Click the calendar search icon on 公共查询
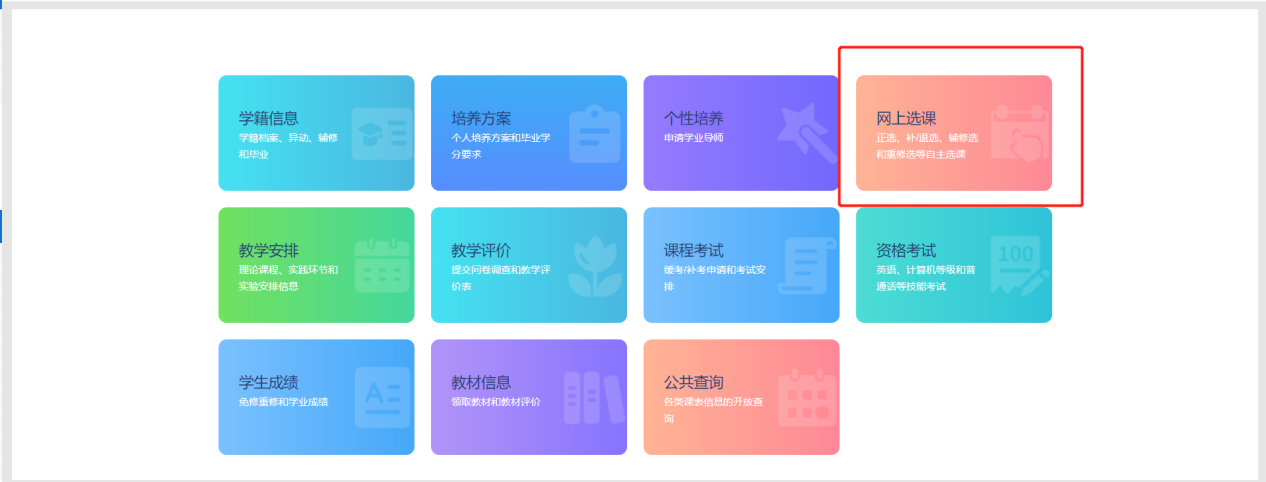This screenshot has width=1266, height=482. (806, 398)
